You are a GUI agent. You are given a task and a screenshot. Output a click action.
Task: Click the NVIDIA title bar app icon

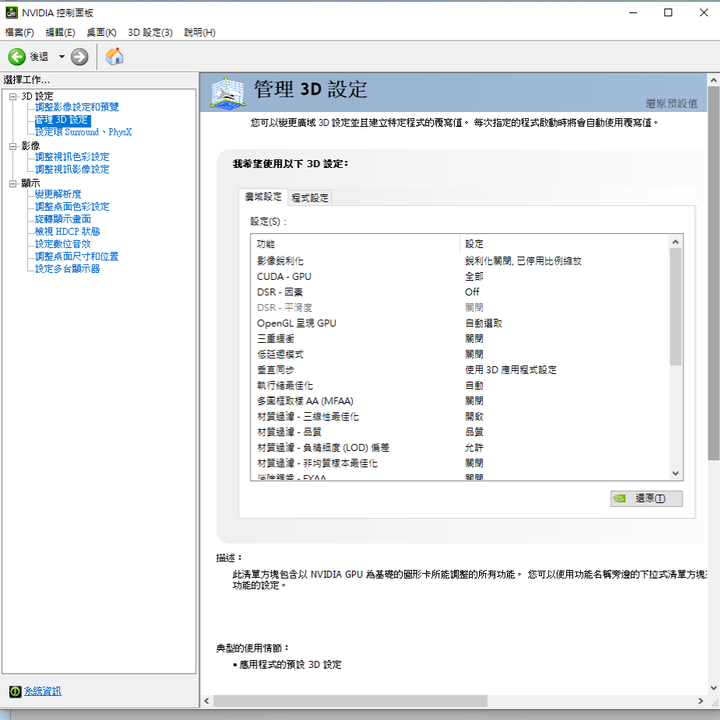tap(11, 12)
